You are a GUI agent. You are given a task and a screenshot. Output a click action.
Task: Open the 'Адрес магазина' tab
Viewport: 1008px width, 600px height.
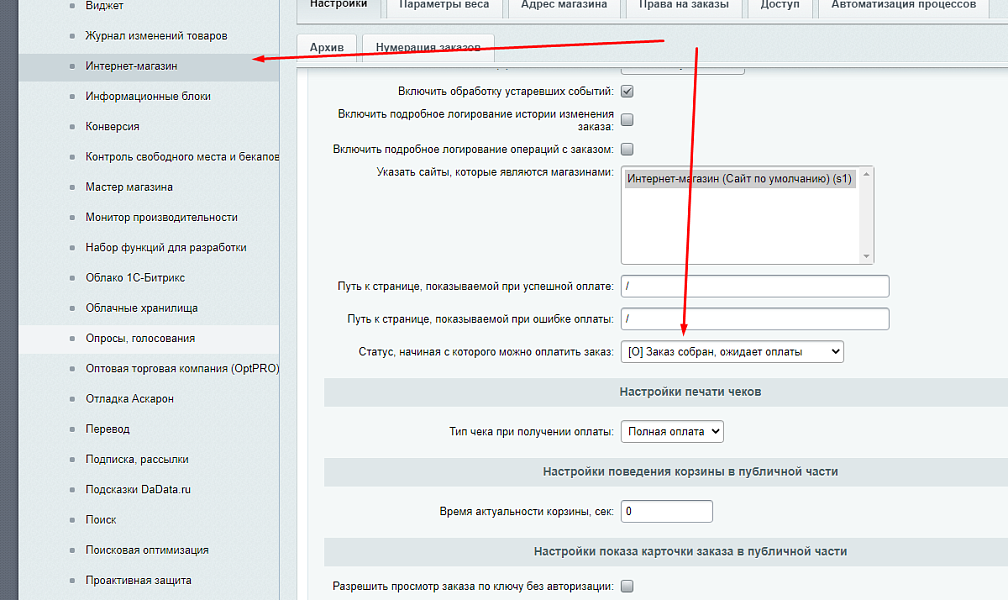point(563,5)
